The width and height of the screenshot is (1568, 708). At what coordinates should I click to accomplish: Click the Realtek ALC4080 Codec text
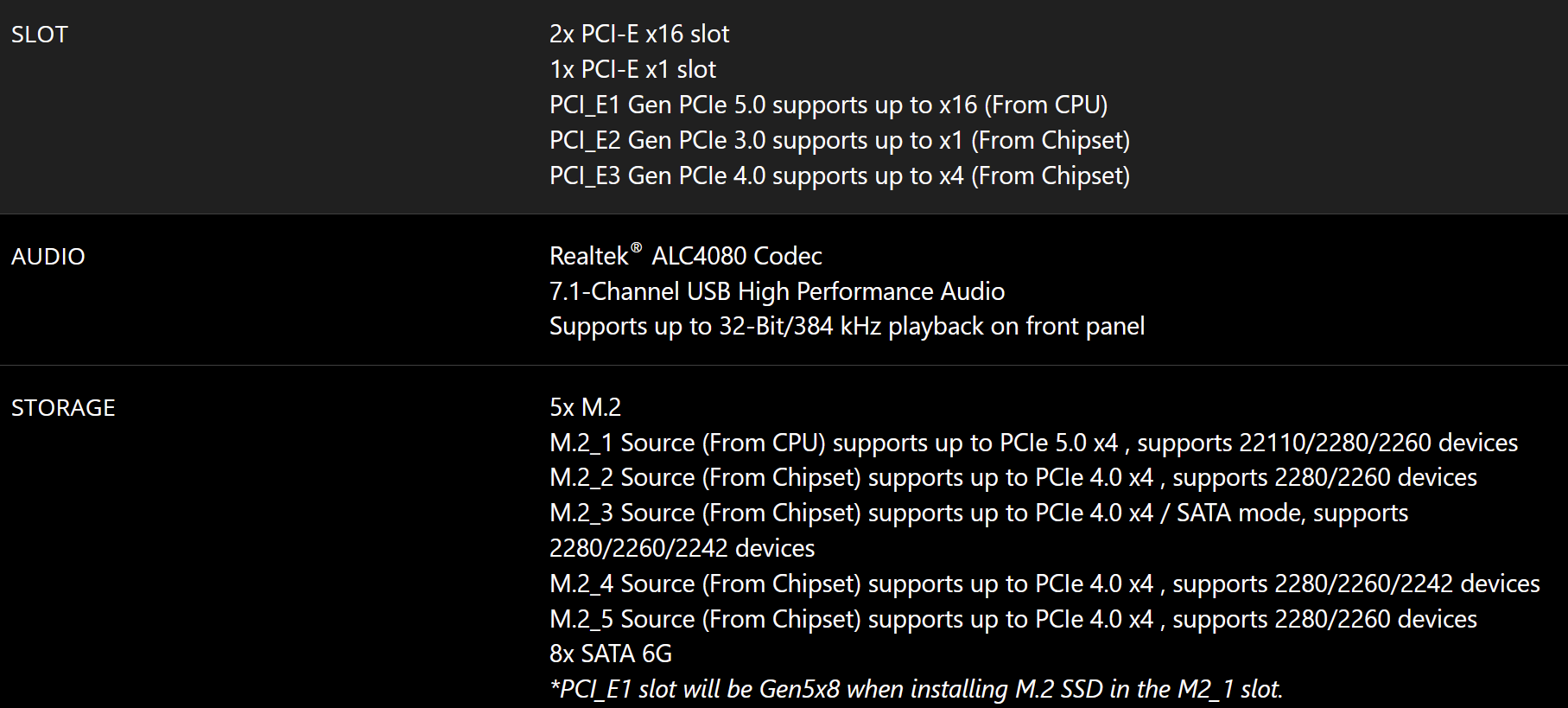[x=685, y=257]
